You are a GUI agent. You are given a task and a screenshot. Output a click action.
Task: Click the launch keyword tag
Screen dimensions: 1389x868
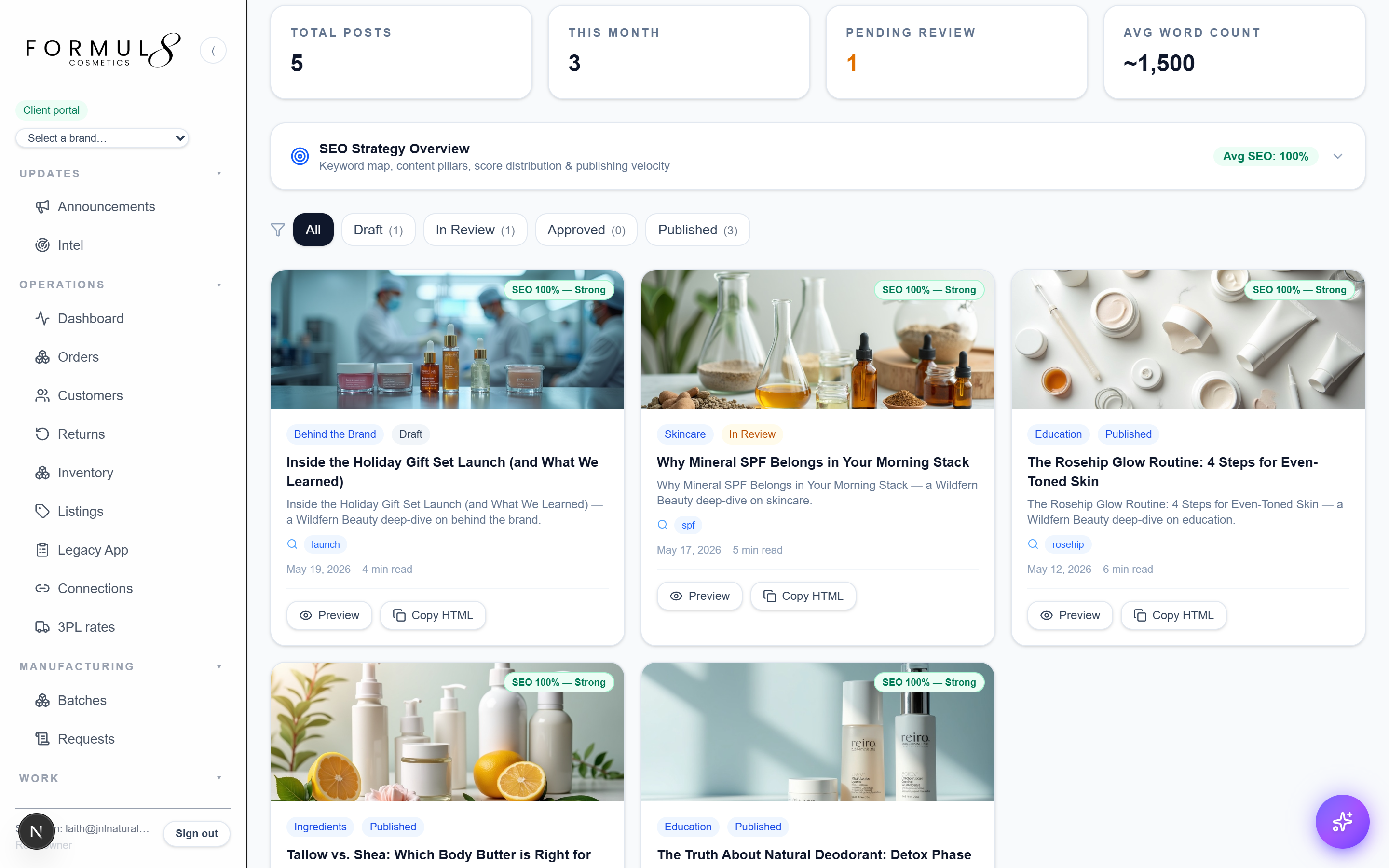tap(325, 544)
